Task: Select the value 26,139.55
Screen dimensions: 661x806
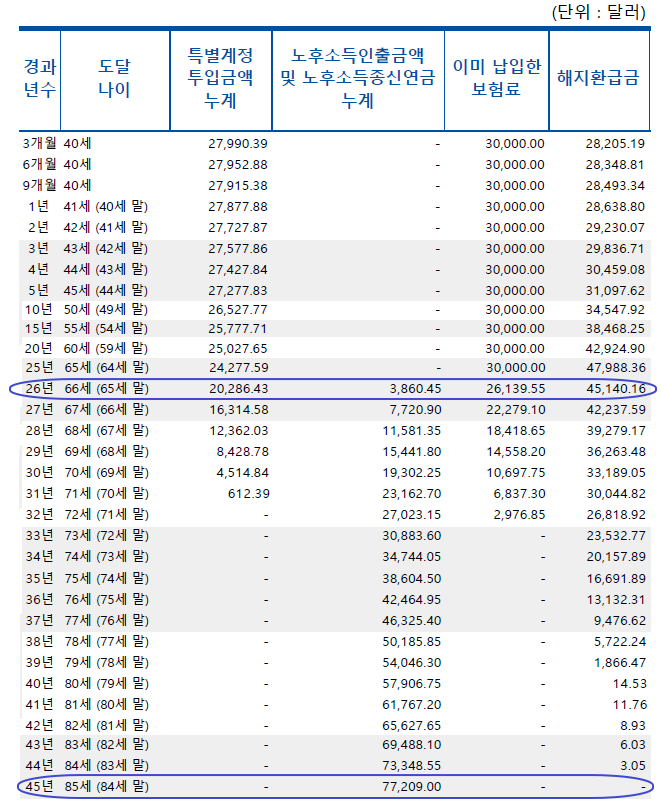Action: tap(516, 389)
